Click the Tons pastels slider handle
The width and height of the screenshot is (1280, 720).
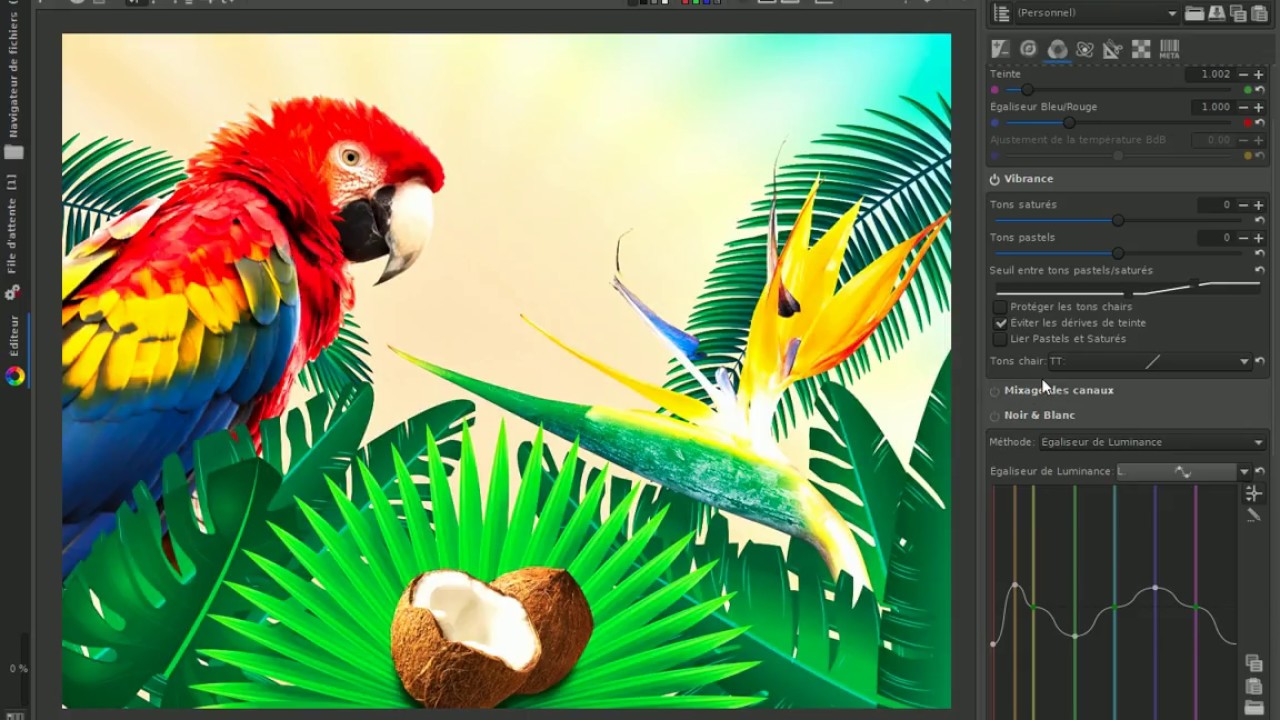(x=1118, y=254)
